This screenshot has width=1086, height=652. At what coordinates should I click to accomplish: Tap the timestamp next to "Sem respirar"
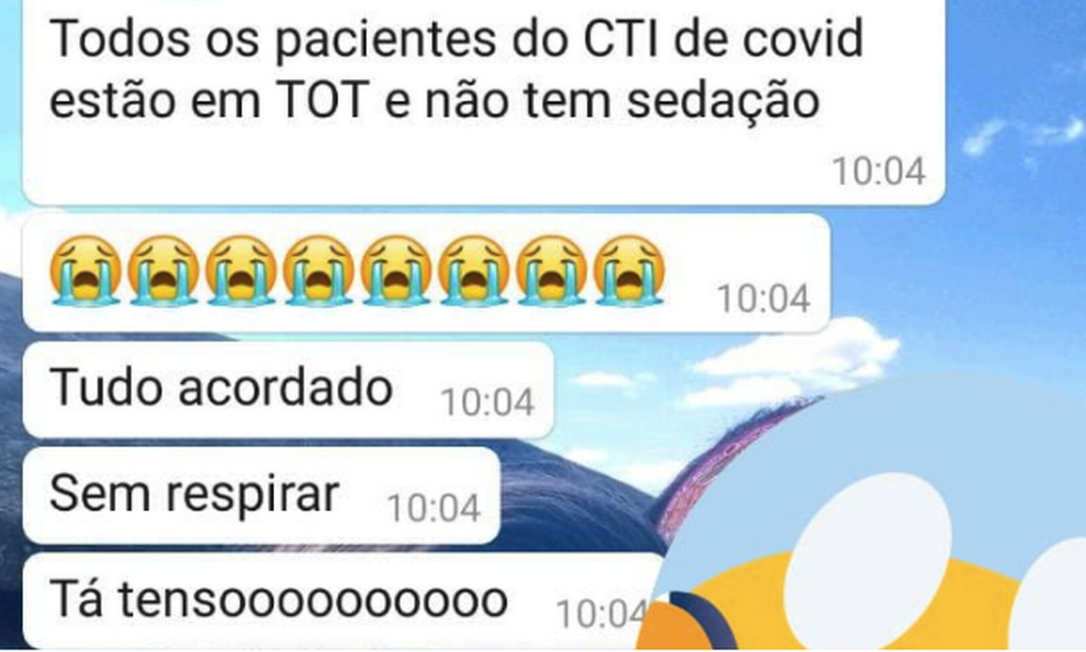[x=434, y=508]
